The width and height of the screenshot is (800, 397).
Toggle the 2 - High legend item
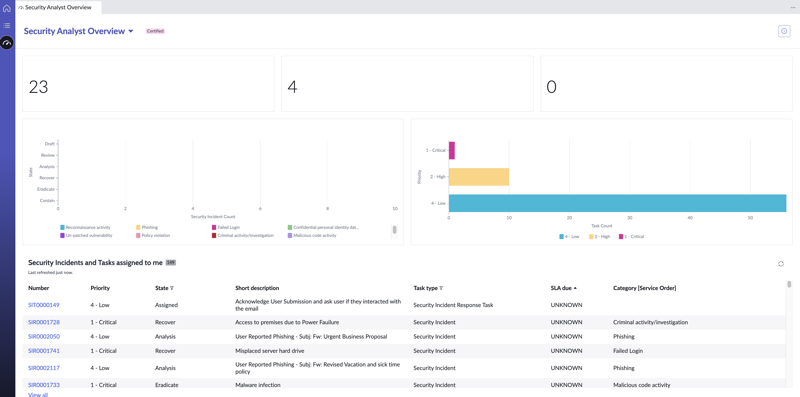coord(599,237)
